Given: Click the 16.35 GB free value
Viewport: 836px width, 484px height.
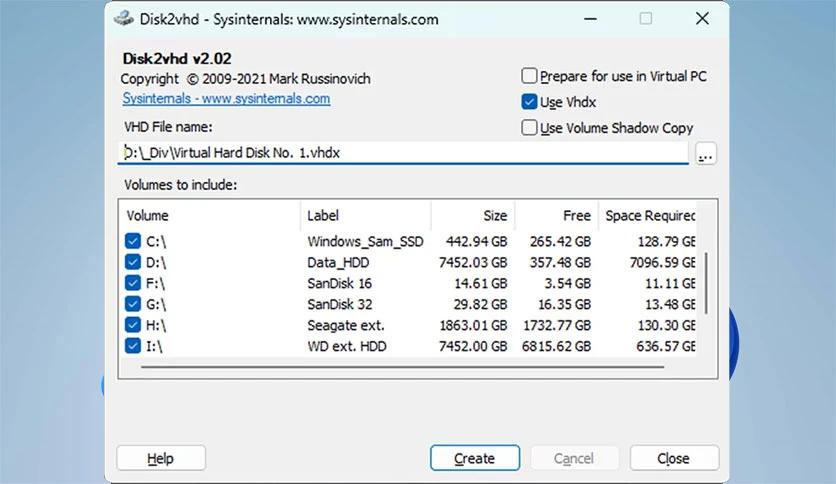Looking at the screenshot, I should (564, 304).
